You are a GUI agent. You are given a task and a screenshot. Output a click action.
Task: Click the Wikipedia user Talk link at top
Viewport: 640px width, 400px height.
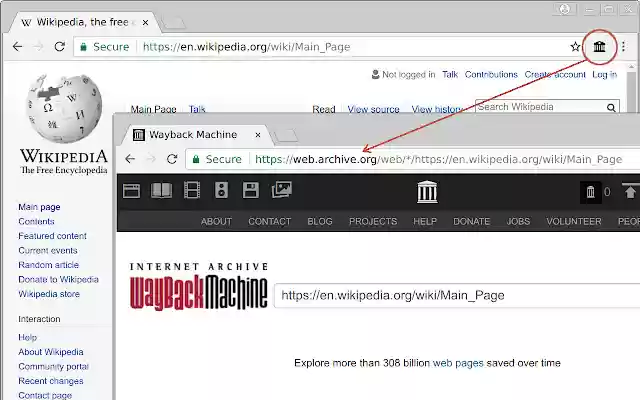click(x=450, y=75)
